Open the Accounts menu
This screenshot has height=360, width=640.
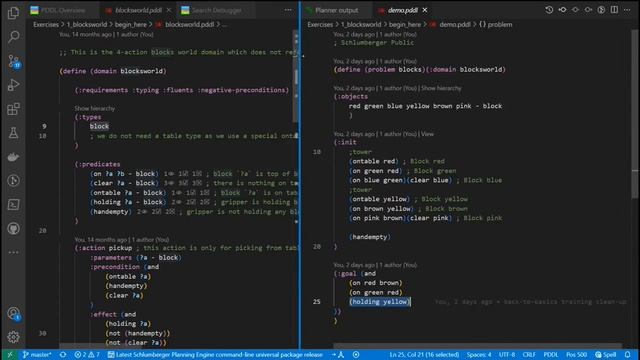point(13,313)
